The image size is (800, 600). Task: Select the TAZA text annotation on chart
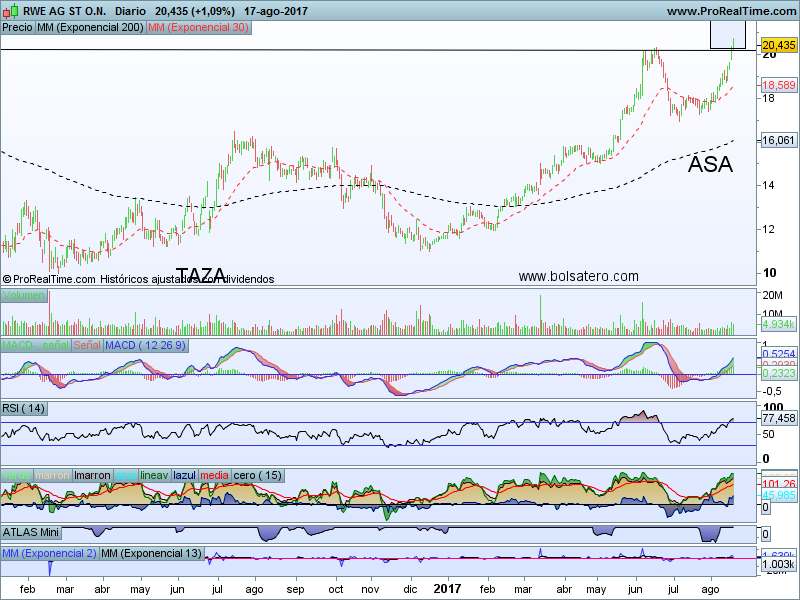[x=200, y=275]
